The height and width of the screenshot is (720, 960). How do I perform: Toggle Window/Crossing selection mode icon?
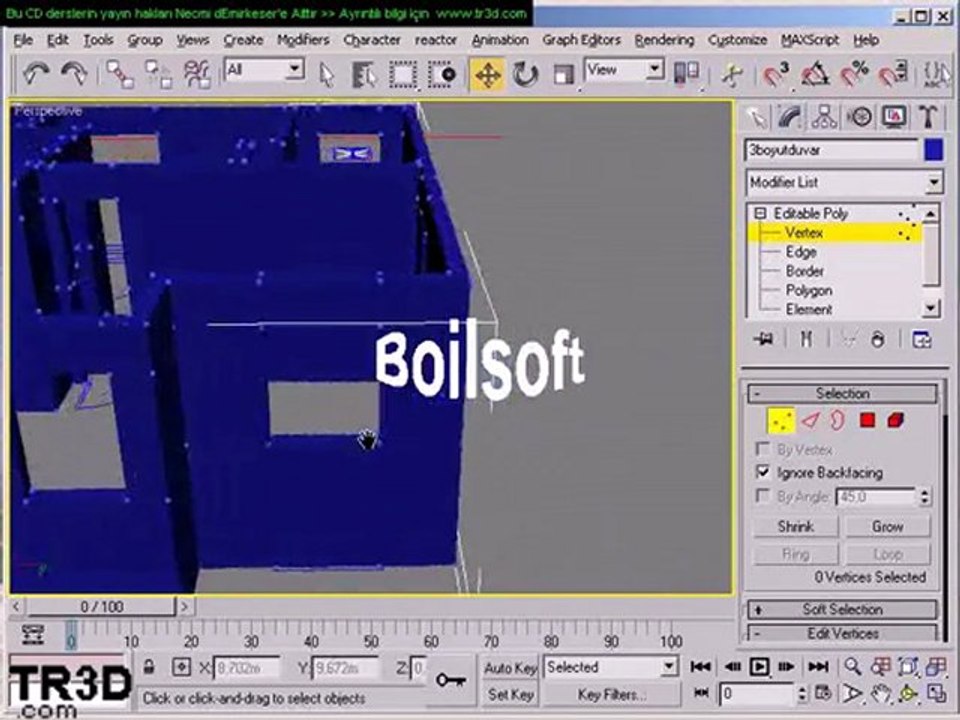(x=441, y=75)
